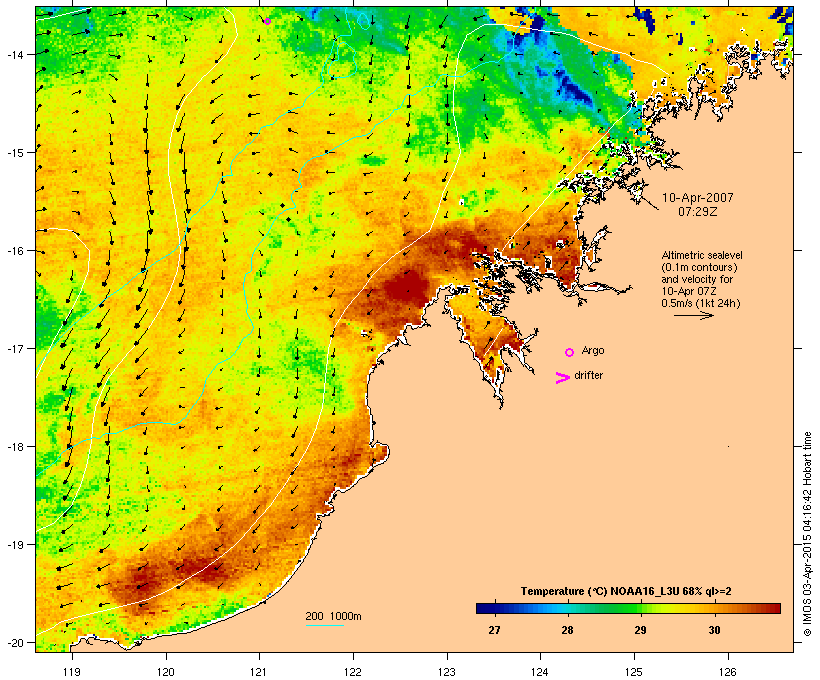Click the latitude label -19
The image size is (820, 680).
click(x=14, y=545)
